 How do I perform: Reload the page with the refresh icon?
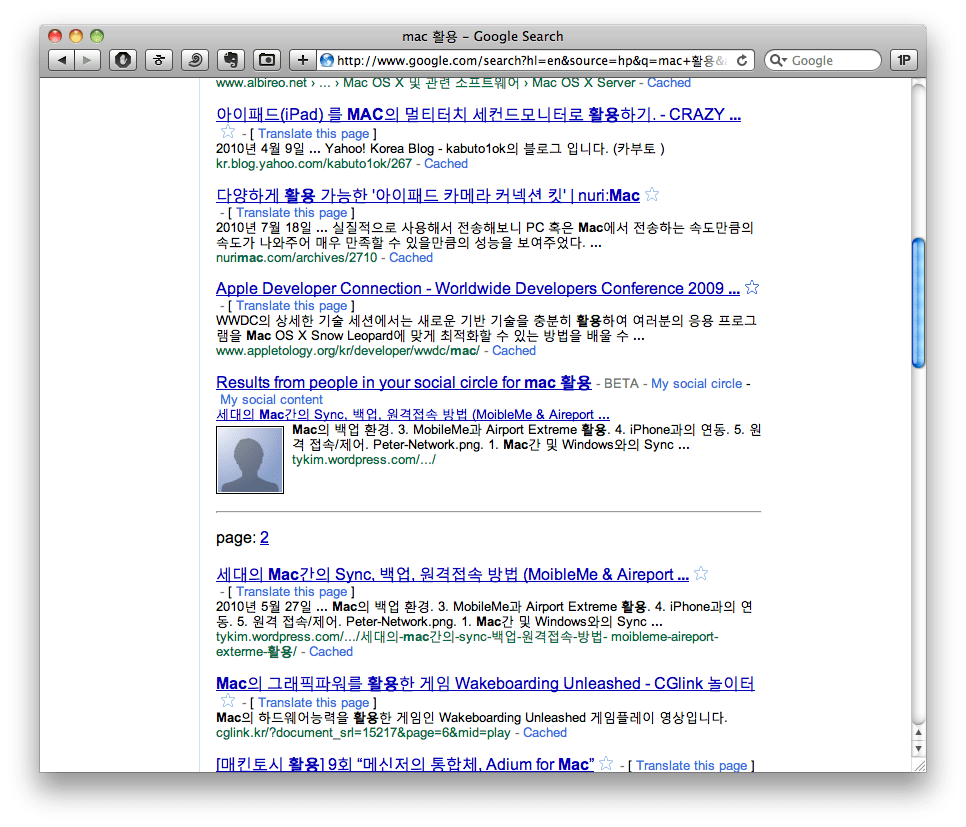(742, 60)
